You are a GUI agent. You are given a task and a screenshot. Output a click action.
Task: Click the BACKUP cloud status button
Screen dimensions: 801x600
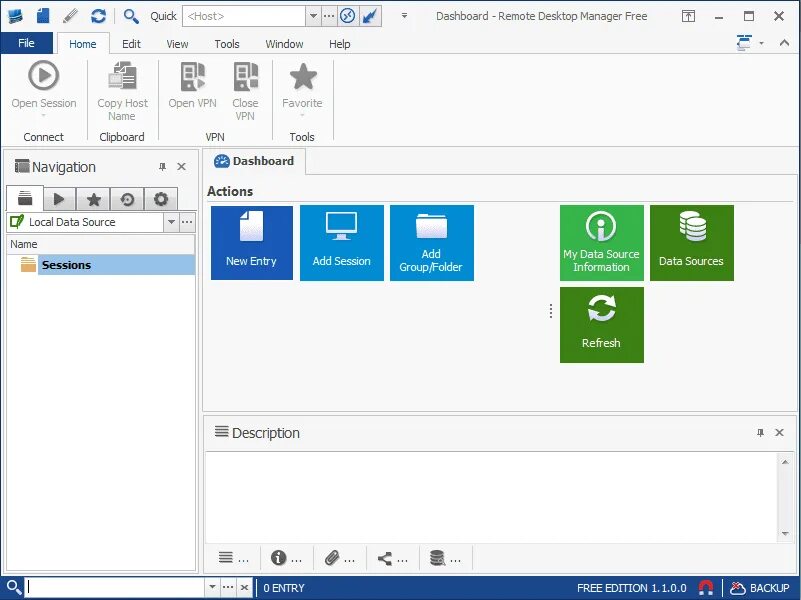click(759, 588)
